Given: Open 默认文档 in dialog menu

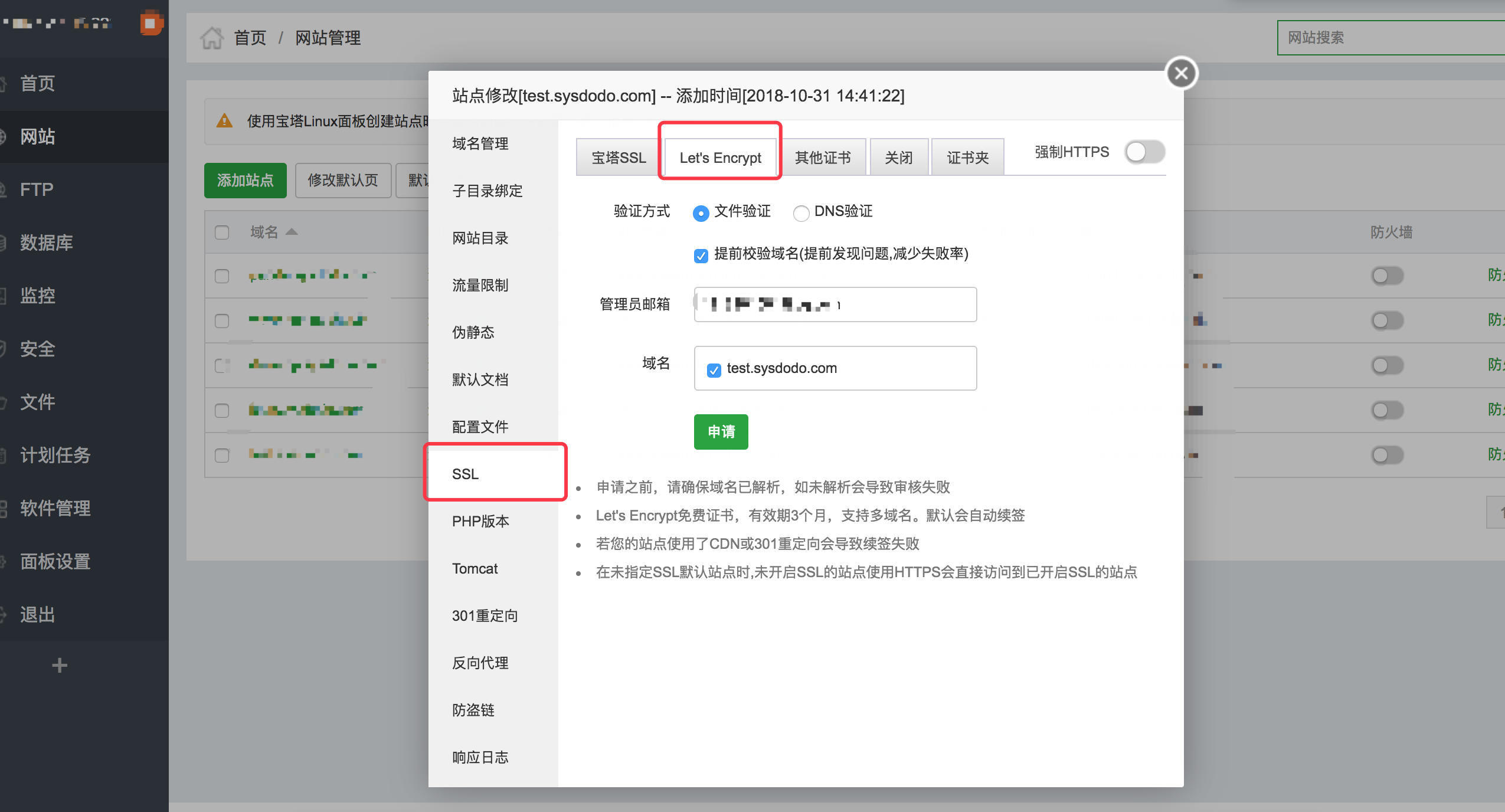Looking at the screenshot, I should pos(493,379).
